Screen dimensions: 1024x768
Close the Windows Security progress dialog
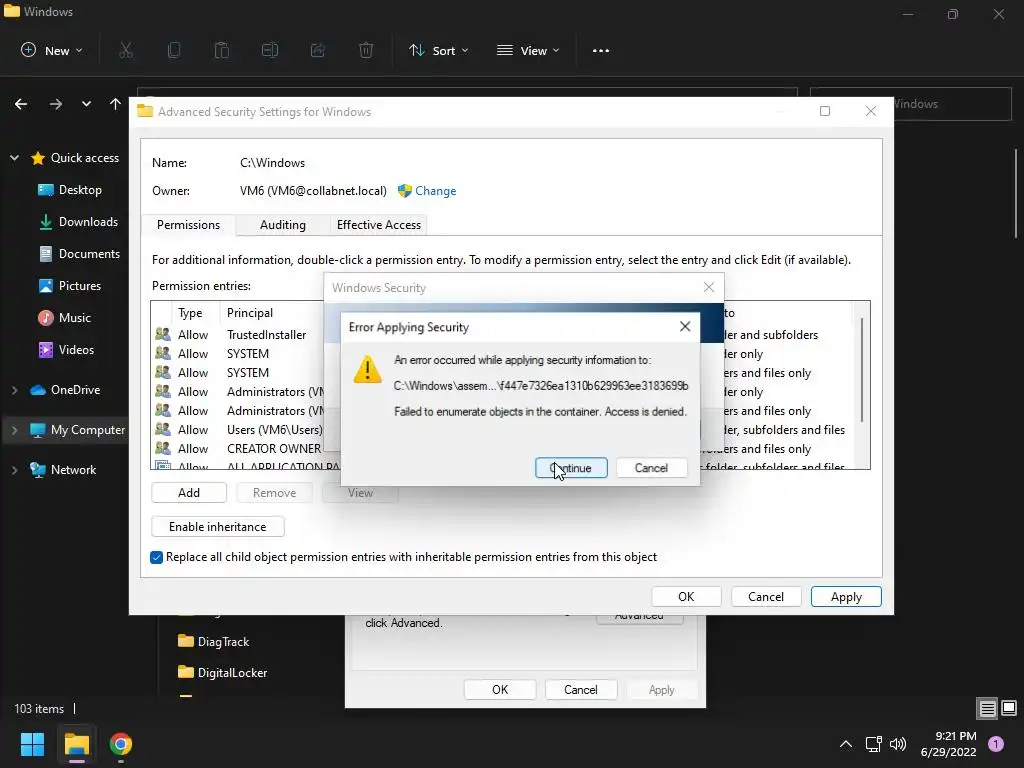(x=709, y=287)
